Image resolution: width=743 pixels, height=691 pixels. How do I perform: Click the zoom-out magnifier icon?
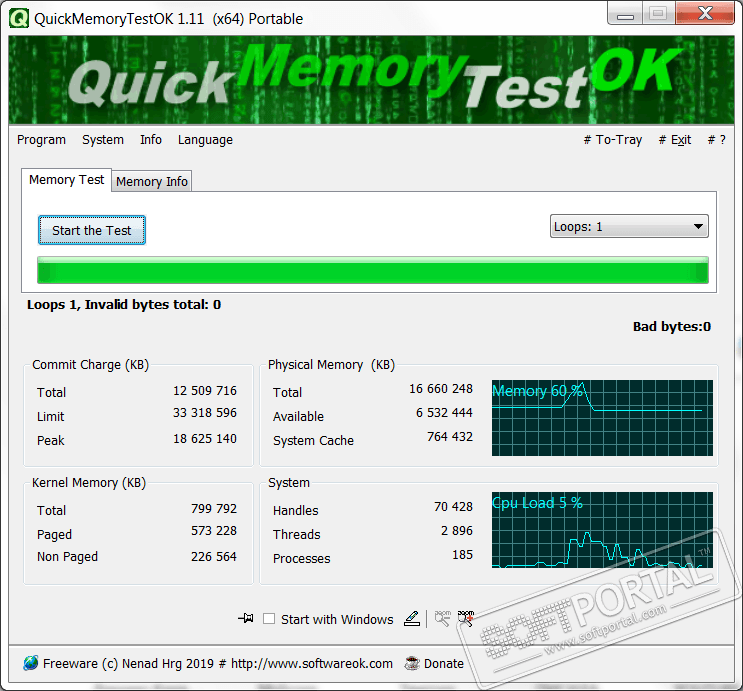(443, 618)
